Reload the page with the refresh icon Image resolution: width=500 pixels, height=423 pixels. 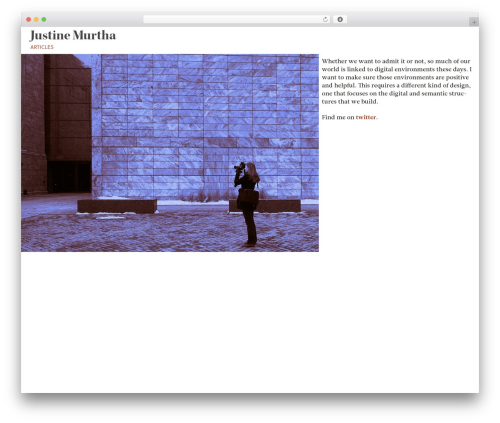[325, 19]
